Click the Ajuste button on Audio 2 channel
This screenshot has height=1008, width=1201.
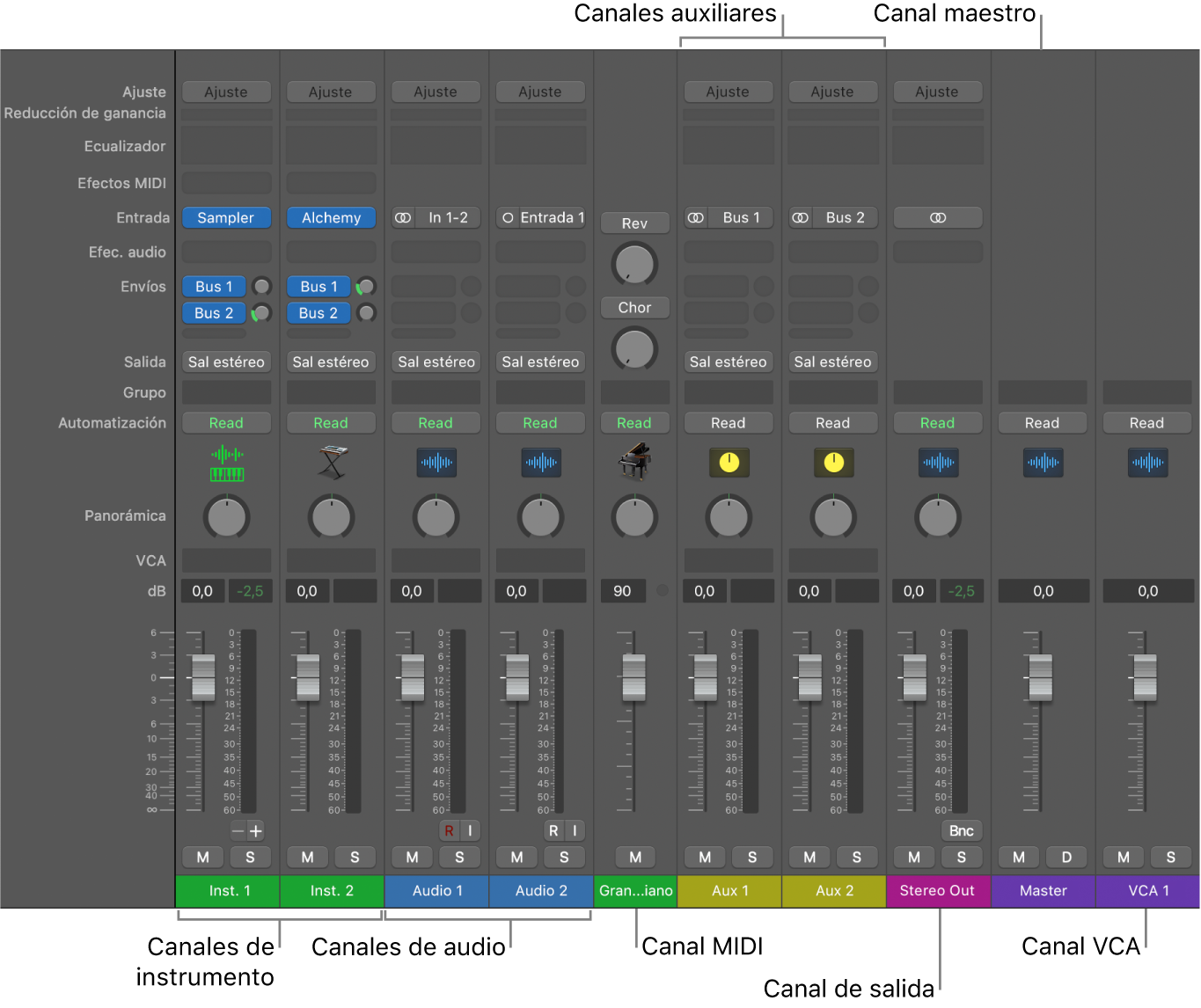tap(540, 92)
